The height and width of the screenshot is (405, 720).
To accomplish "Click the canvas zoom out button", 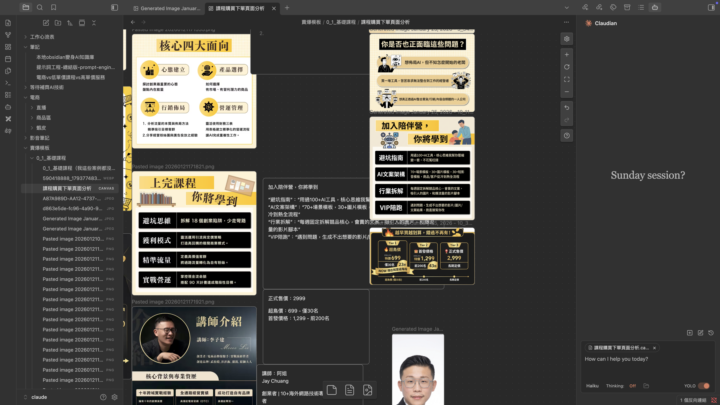I will click(x=567, y=93).
